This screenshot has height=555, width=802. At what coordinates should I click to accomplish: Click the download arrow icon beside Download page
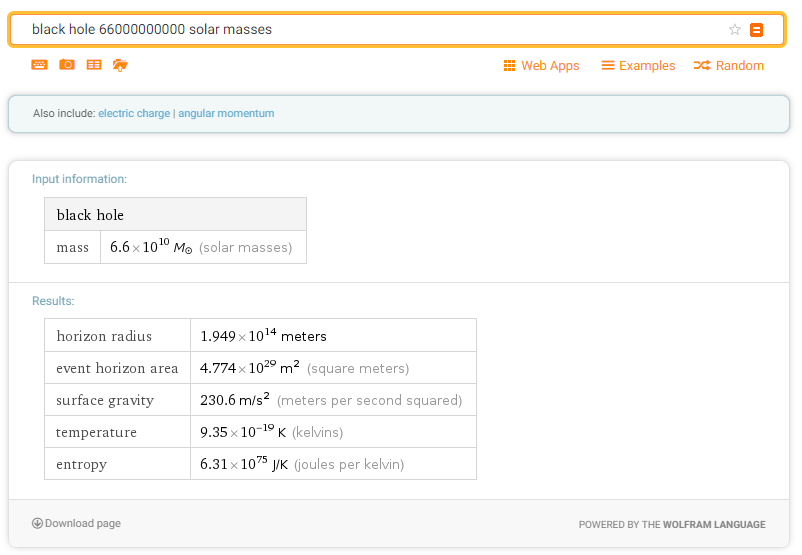38,523
